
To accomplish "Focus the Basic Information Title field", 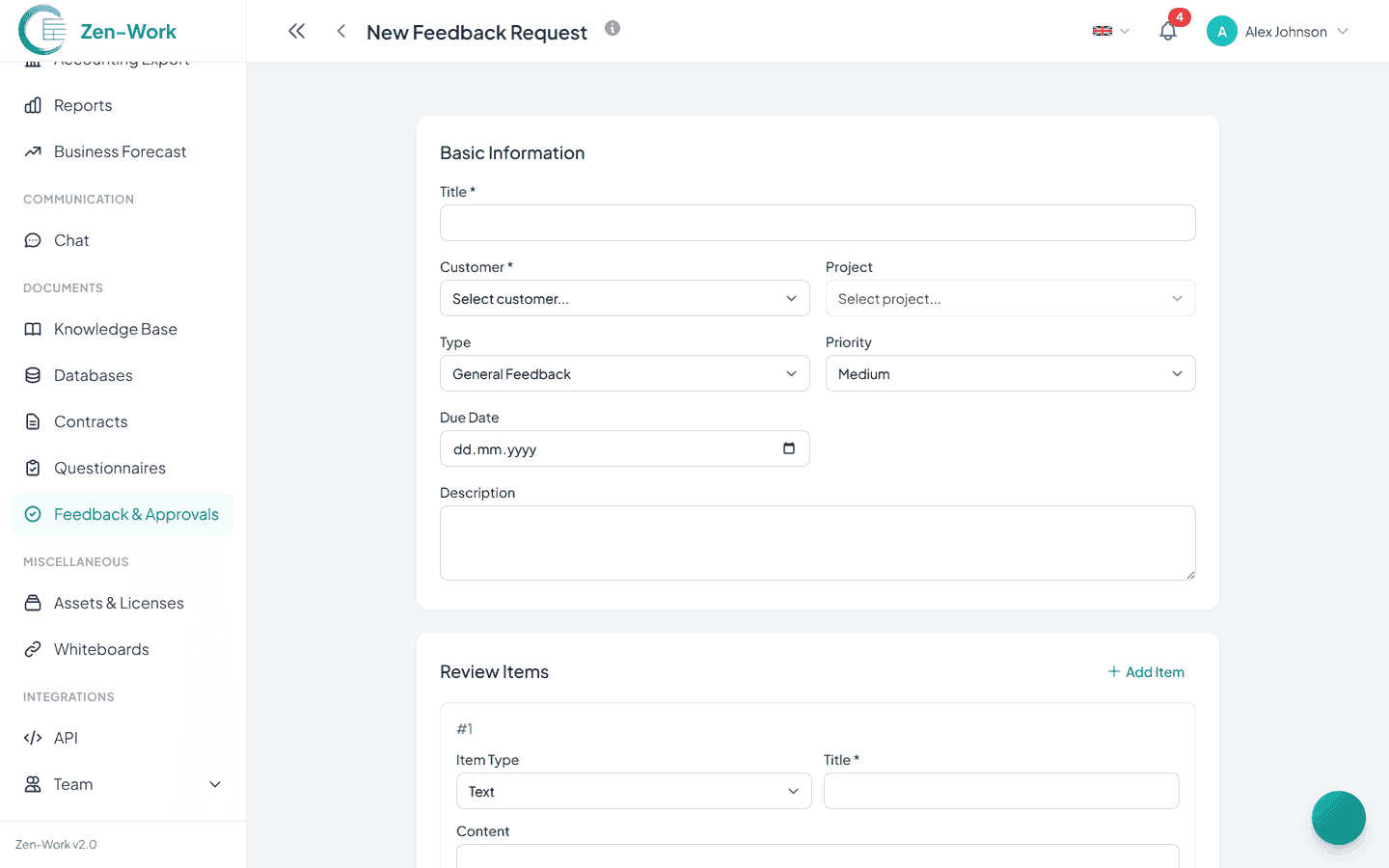I will coord(818,223).
